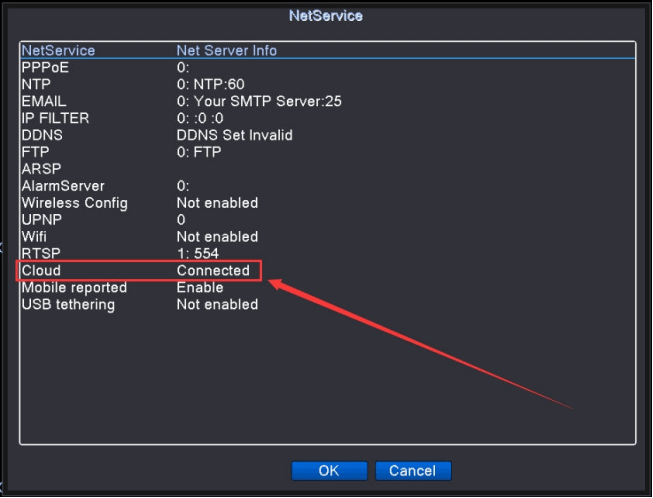Select the RTSP row
Image resolution: width=653 pixels, height=498 pixels.
click(x=41, y=254)
